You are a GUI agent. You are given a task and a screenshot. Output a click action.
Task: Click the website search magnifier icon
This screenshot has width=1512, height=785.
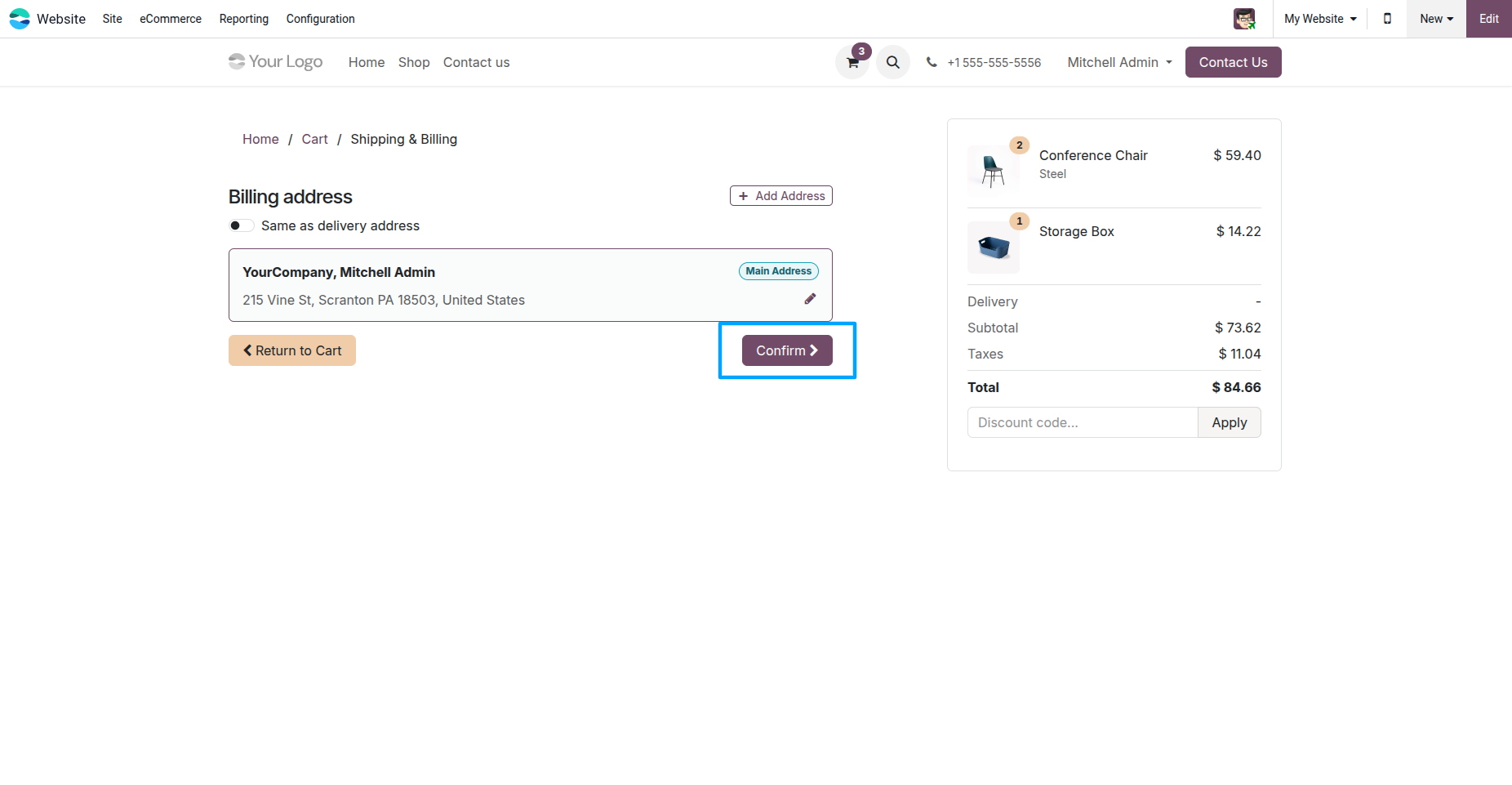point(892,62)
